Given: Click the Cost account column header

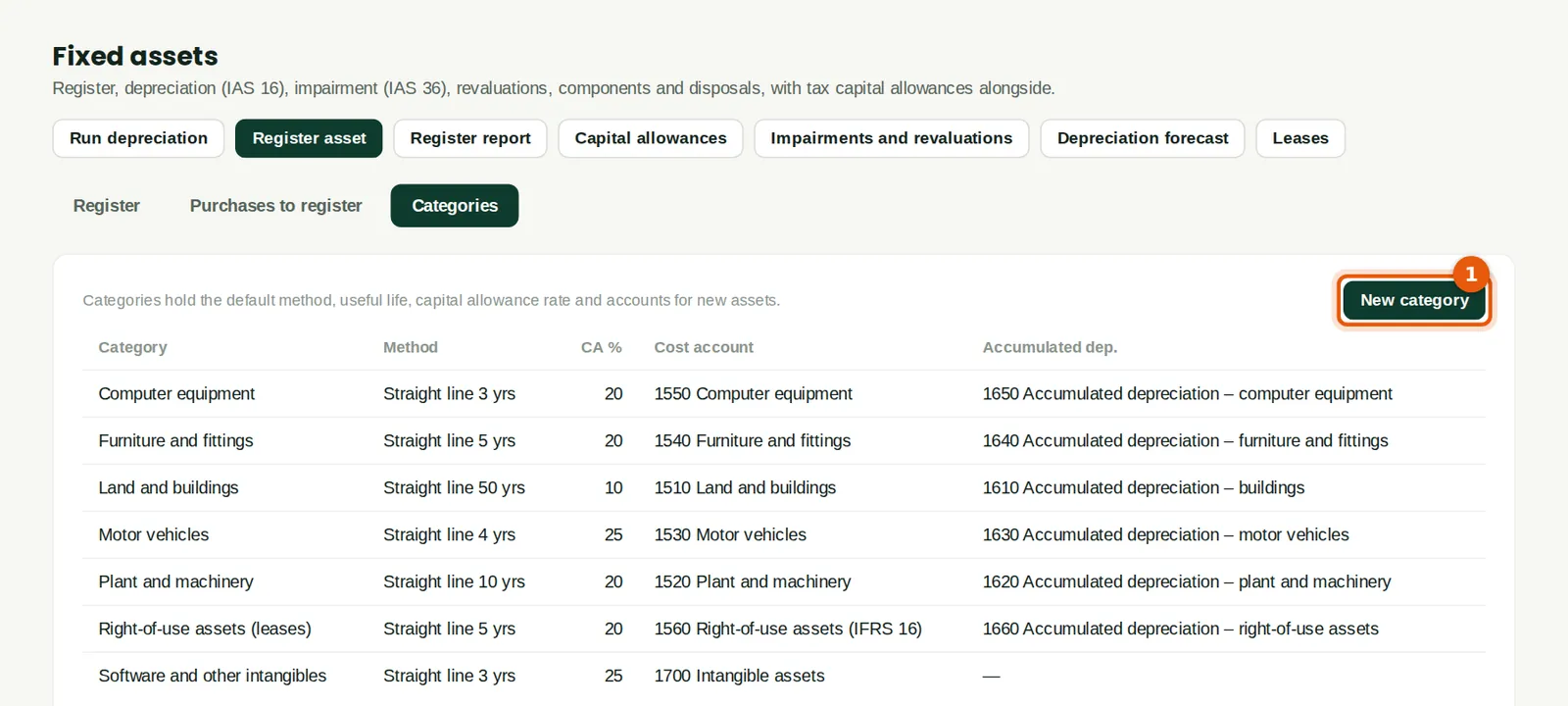Looking at the screenshot, I should [704, 347].
